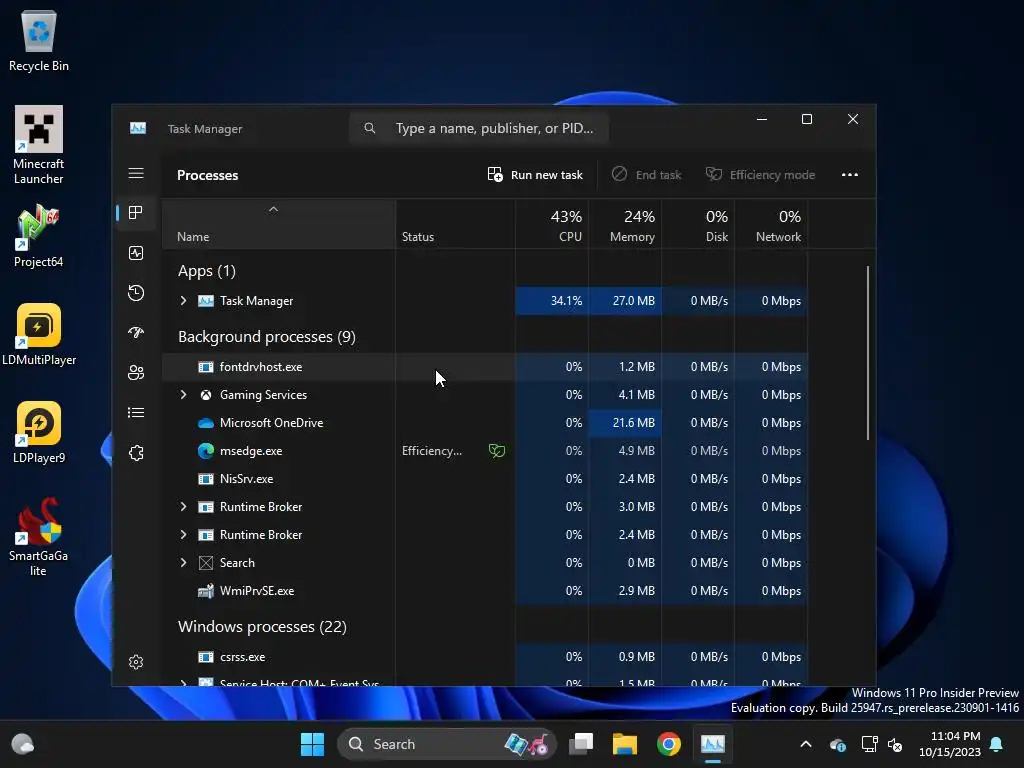The width and height of the screenshot is (1024, 768).
Task: Sort processes by Memory column header
Action: pos(625,225)
